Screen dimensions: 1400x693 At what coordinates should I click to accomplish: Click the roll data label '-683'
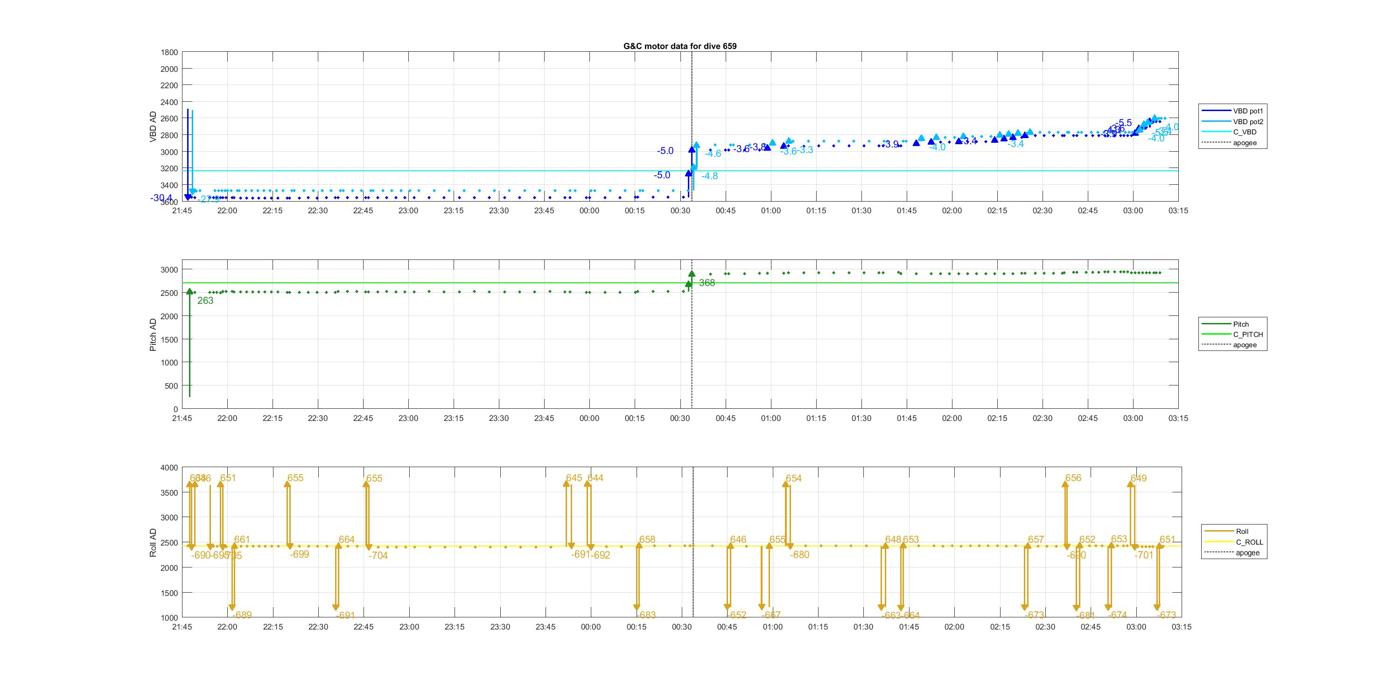(646, 615)
